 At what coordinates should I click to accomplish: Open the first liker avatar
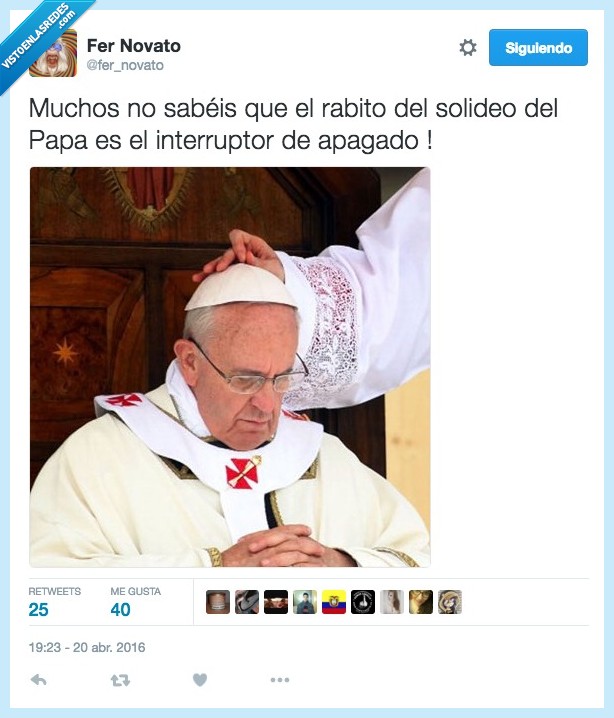(x=218, y=602)
